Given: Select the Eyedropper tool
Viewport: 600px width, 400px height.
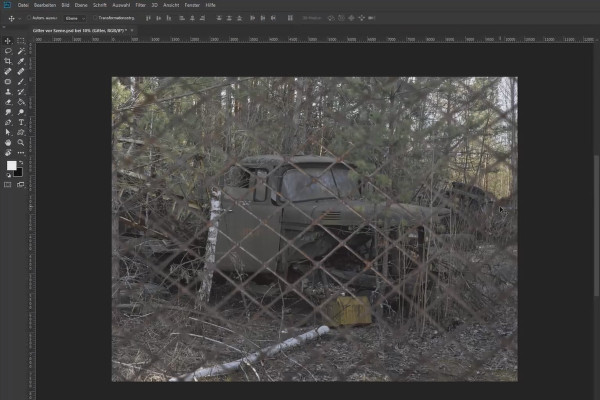Looking at the screenshot, I should (21, 61).
